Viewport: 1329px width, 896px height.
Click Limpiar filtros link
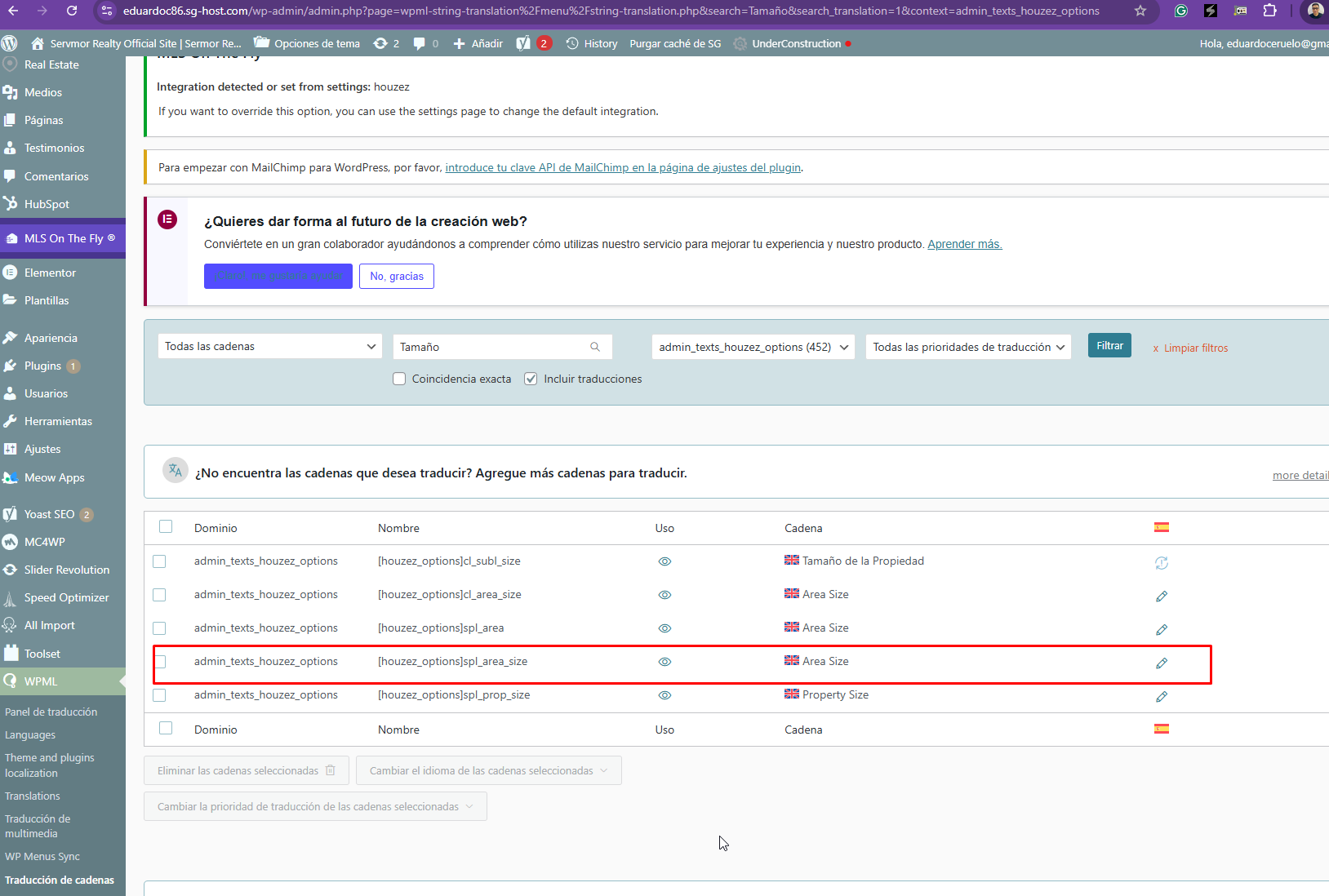1195,348
